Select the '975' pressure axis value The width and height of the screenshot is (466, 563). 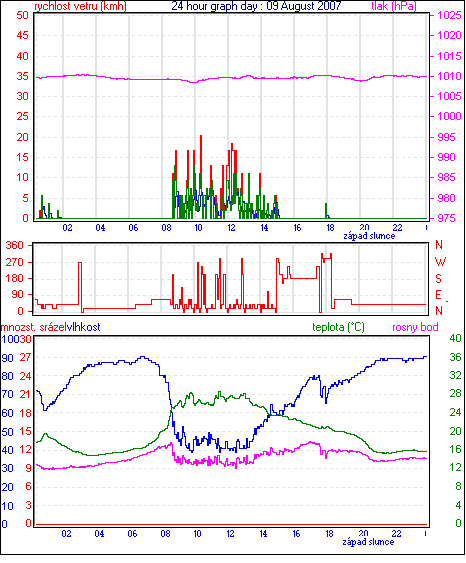tap(446, 218)
